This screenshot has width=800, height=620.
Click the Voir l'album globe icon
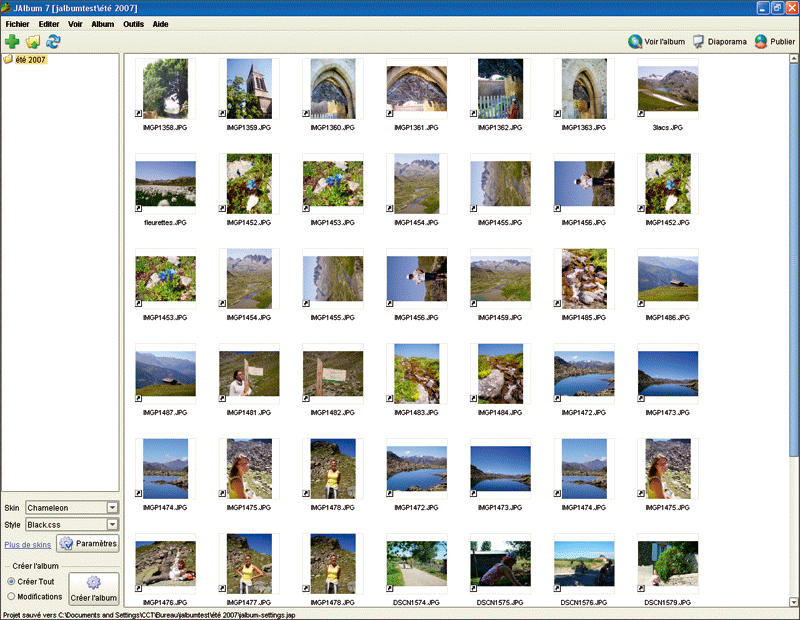click(635, 41)
